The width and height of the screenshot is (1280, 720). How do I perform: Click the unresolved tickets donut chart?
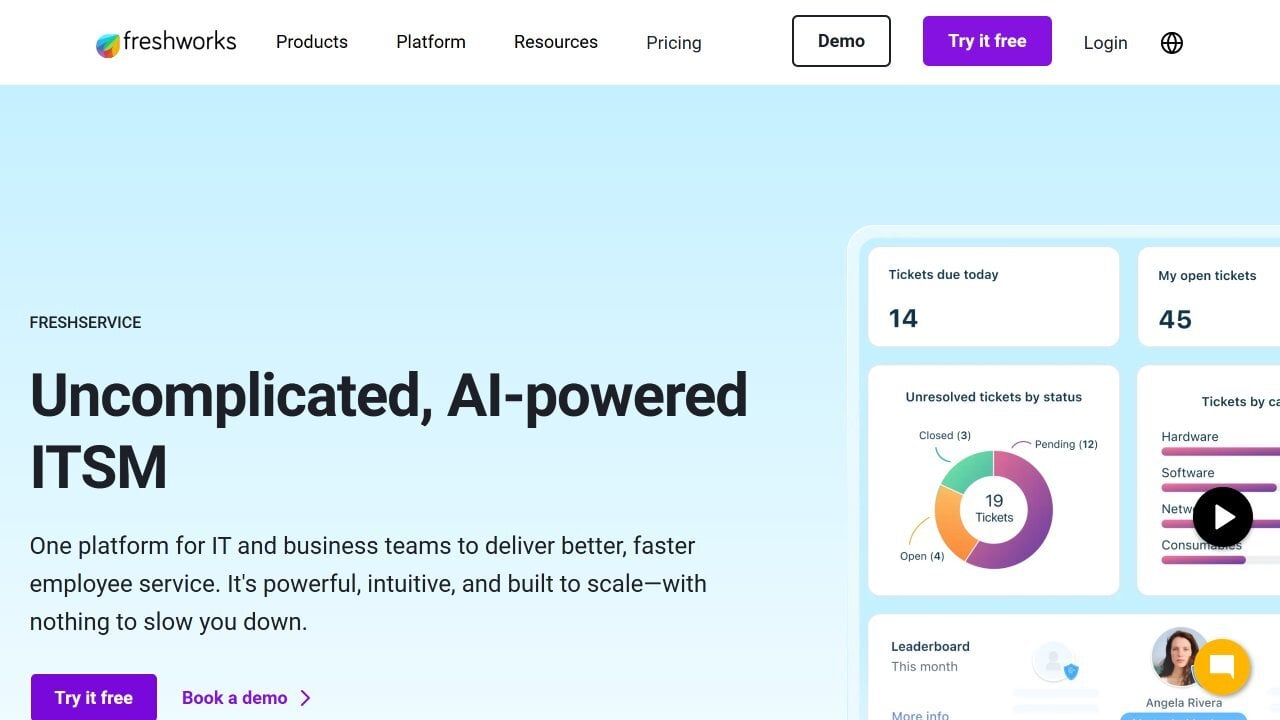point(994,509)
